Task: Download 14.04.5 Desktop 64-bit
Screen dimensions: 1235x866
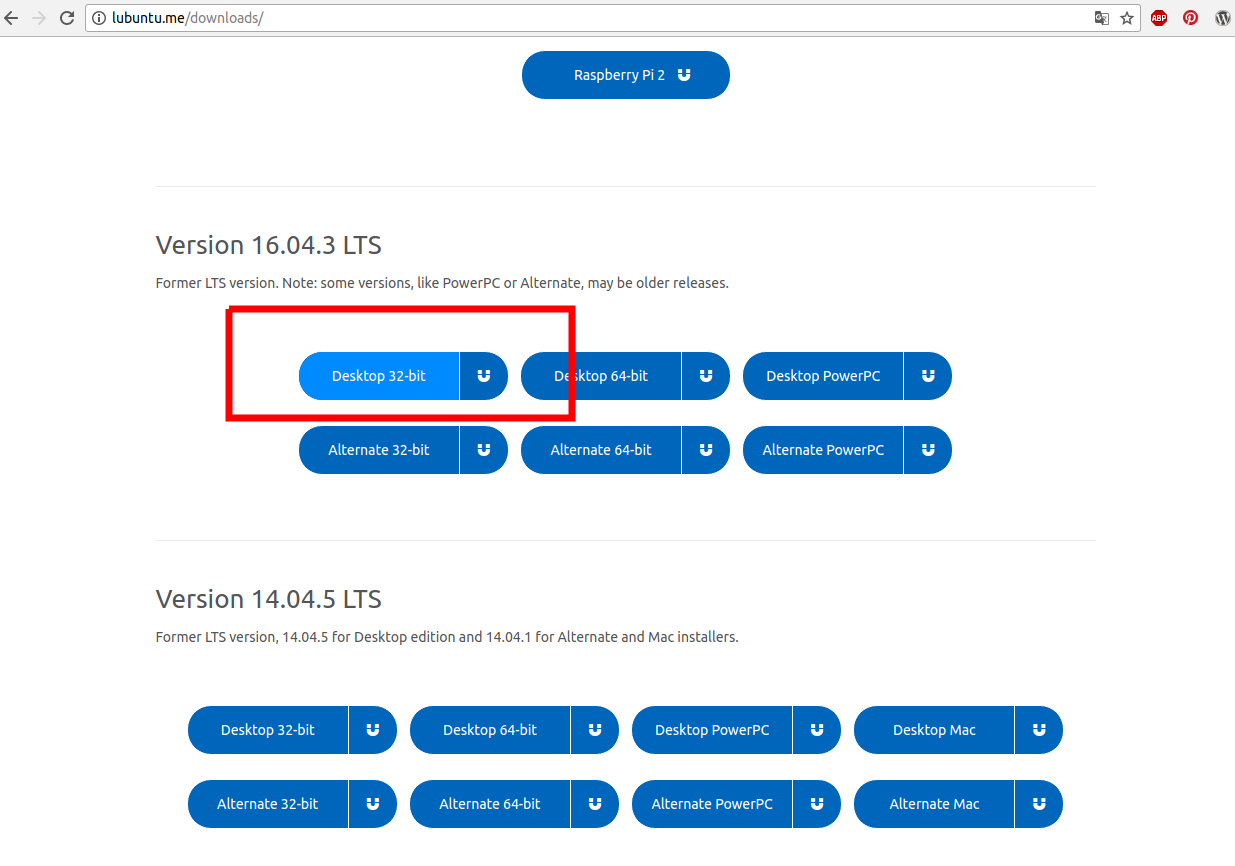Action: click(490, 730)
